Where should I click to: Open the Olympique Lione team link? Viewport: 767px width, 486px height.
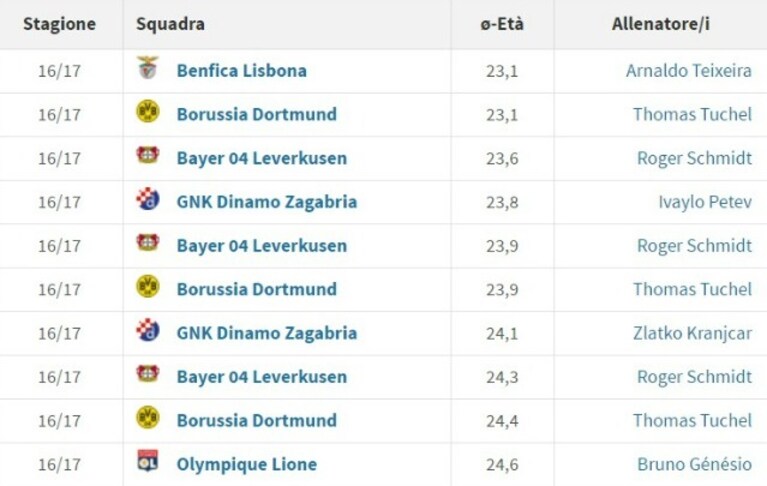247,464
